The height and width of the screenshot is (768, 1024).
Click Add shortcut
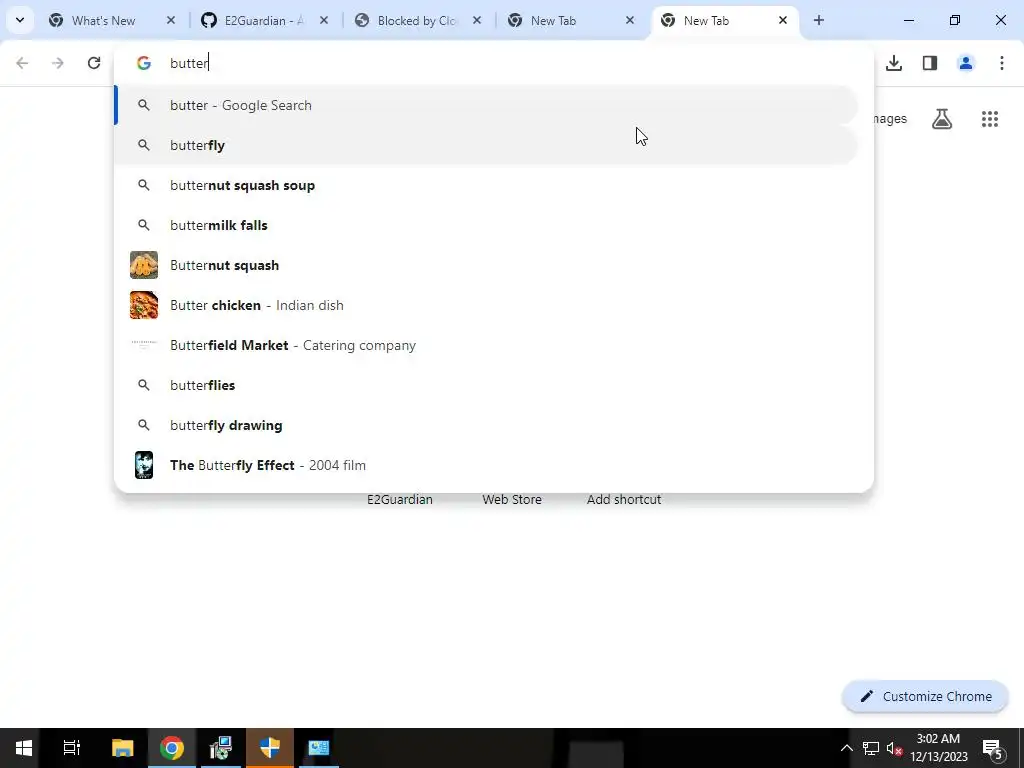(624, 500)
